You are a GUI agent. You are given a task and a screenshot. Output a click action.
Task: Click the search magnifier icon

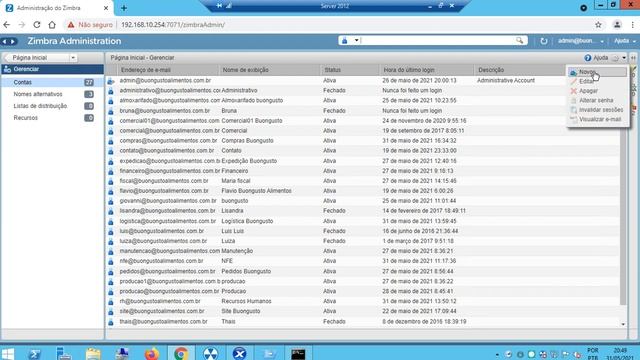520,40
